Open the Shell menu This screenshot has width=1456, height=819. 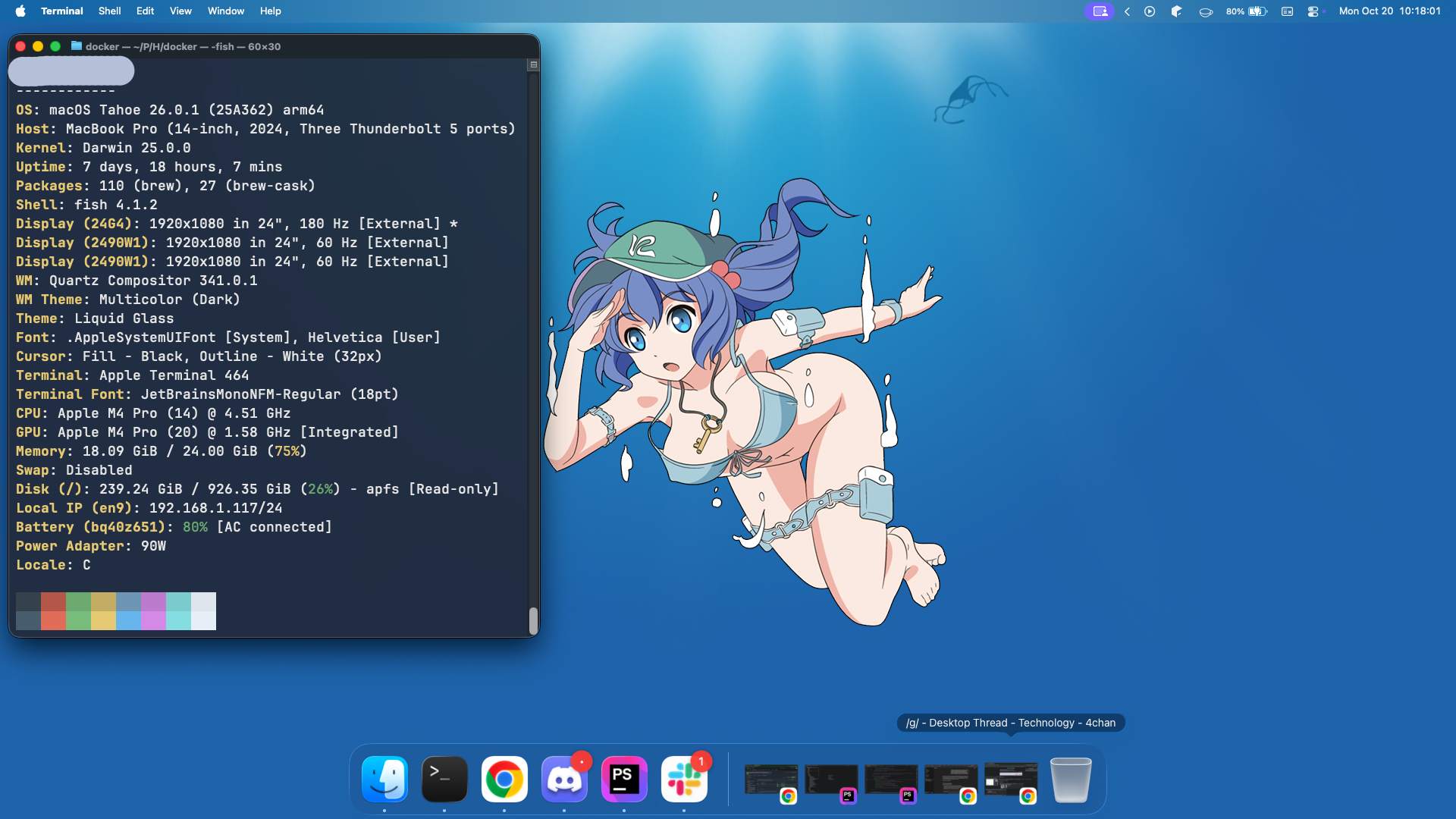click(109, 11)
